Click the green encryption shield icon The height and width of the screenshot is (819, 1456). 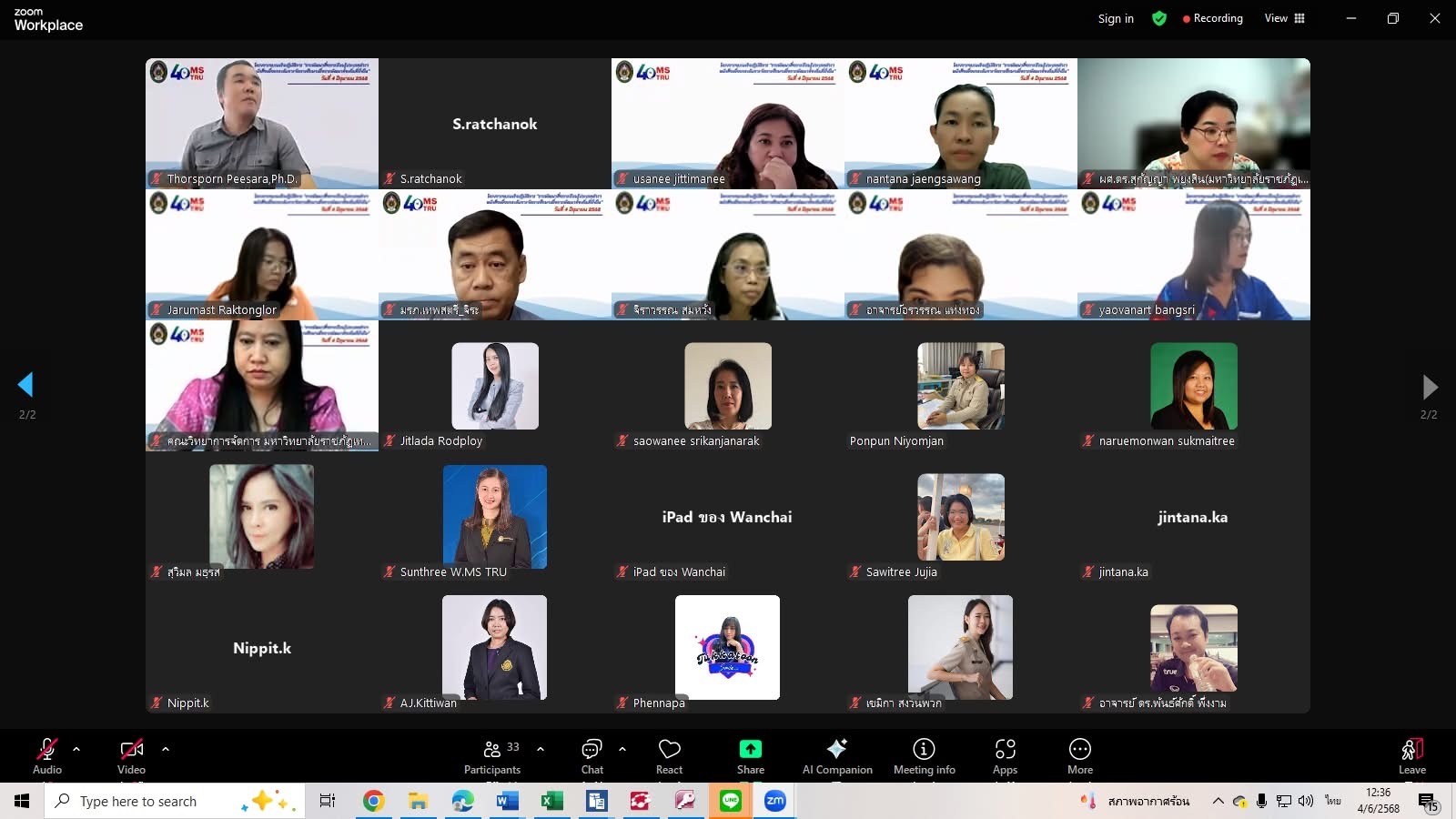pyautogui.click(x=1159, y=18)
